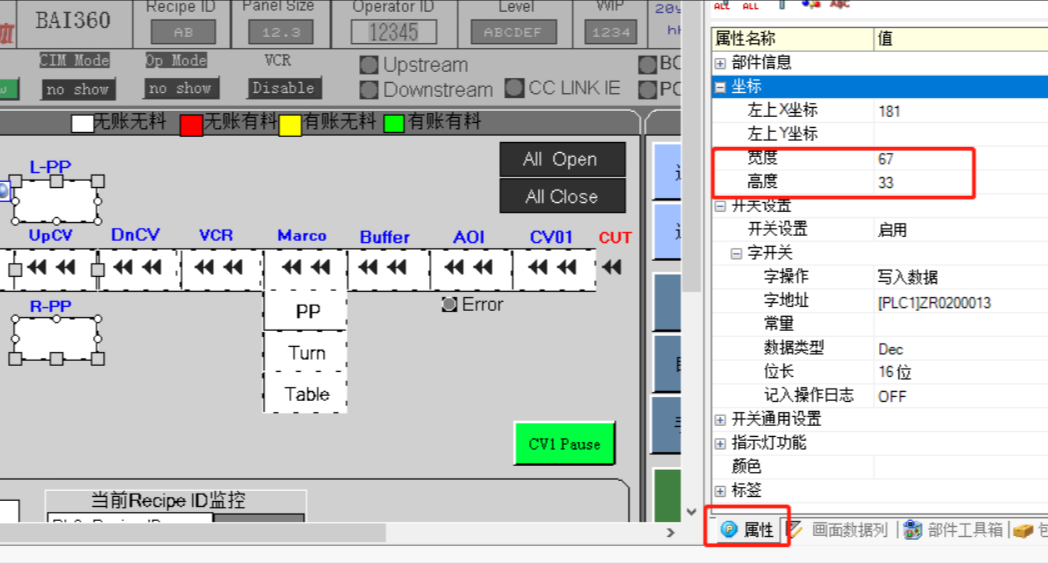Screen dimensions: 1048x563
Task: Click the 字操作 value 写入数据
Action: 908,277
